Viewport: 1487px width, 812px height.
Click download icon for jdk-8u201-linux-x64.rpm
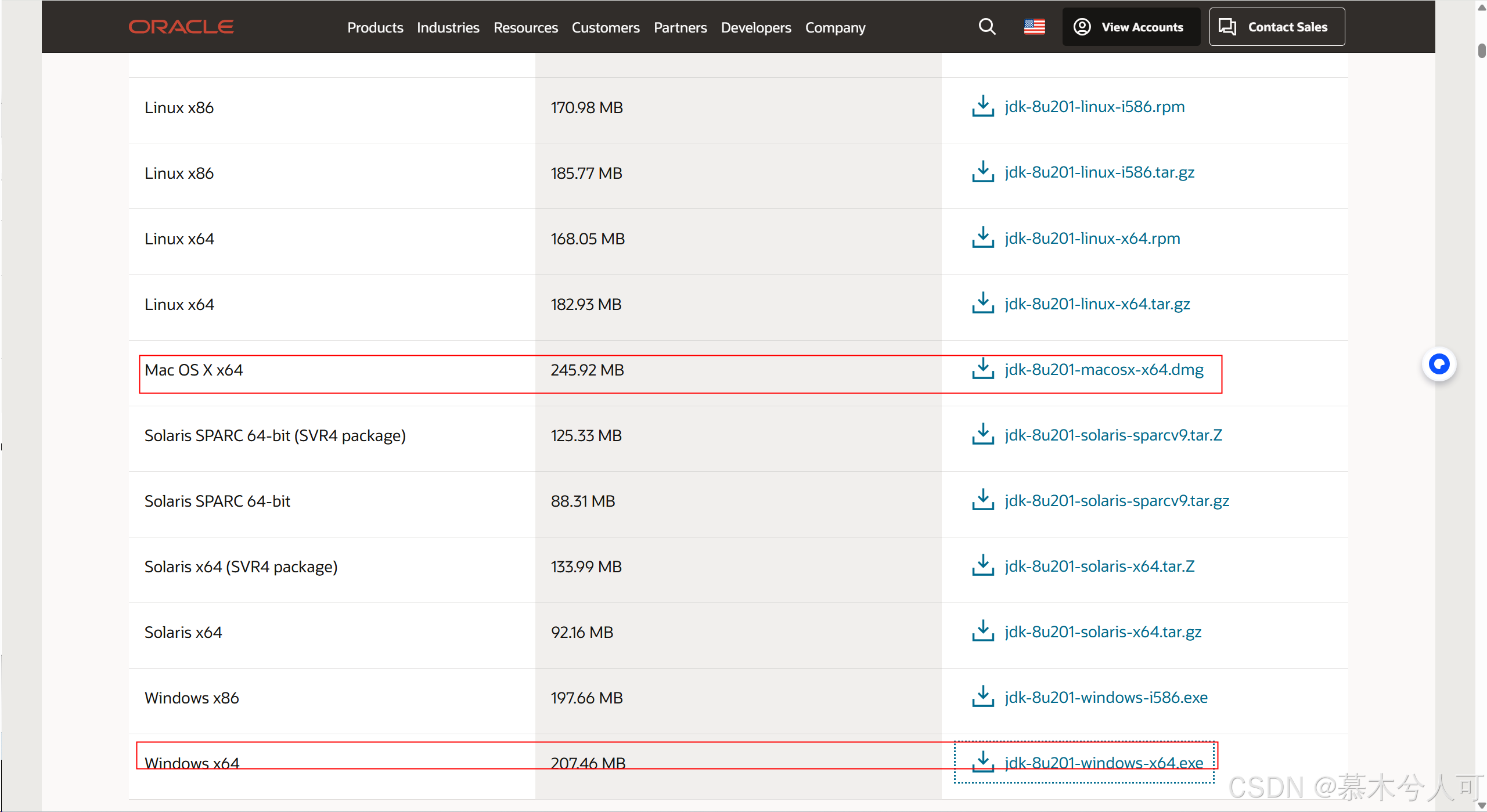point(983,238)
